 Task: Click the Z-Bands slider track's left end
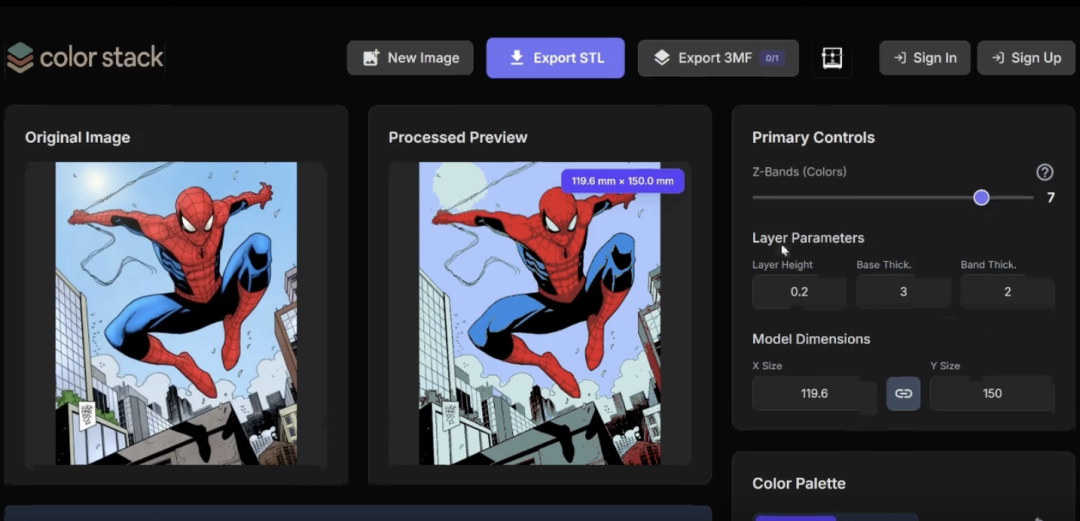(x=756, y=198)
